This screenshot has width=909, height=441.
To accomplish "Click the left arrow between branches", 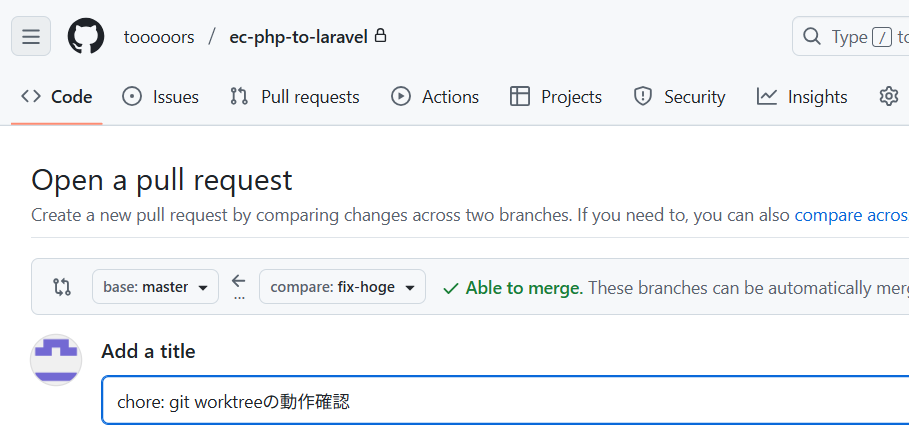I will (x=238, y=282).
